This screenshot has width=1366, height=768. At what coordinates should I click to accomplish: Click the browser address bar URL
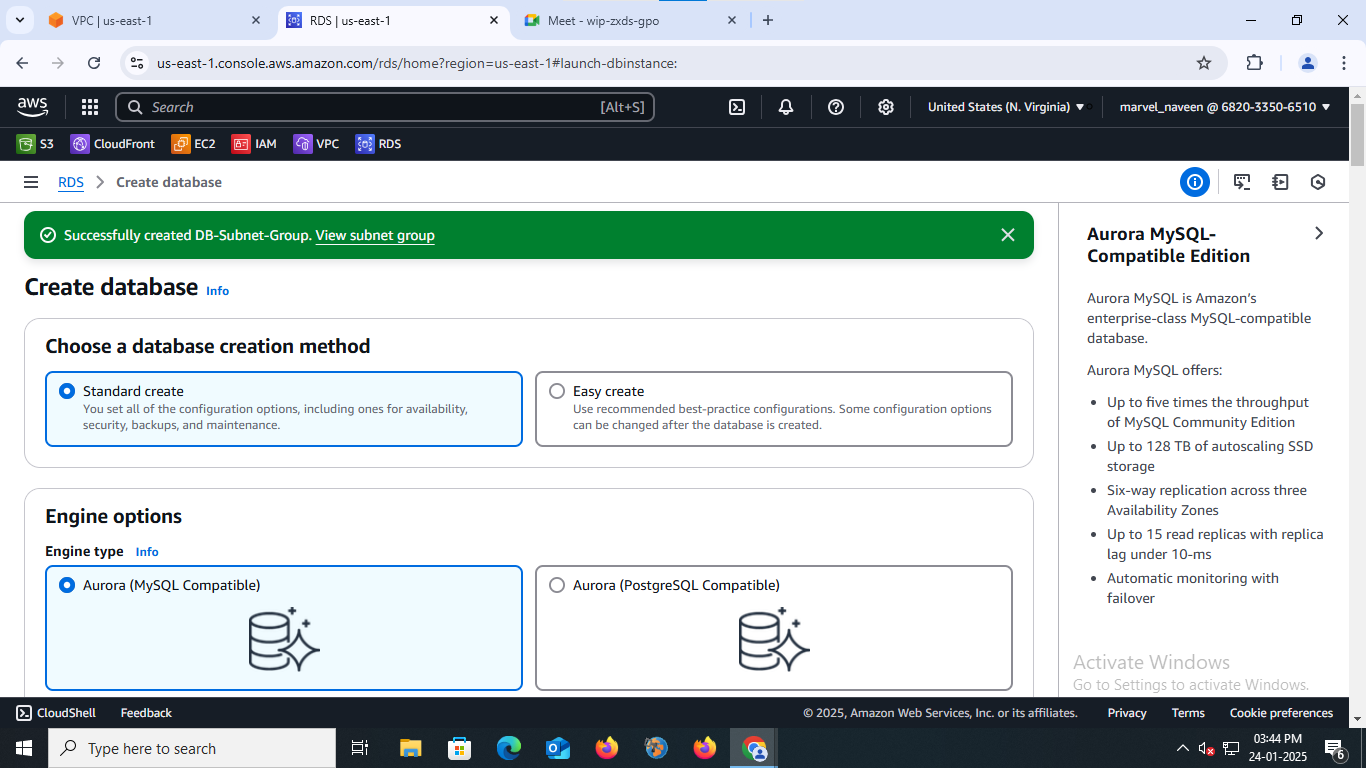coord(417,63)
